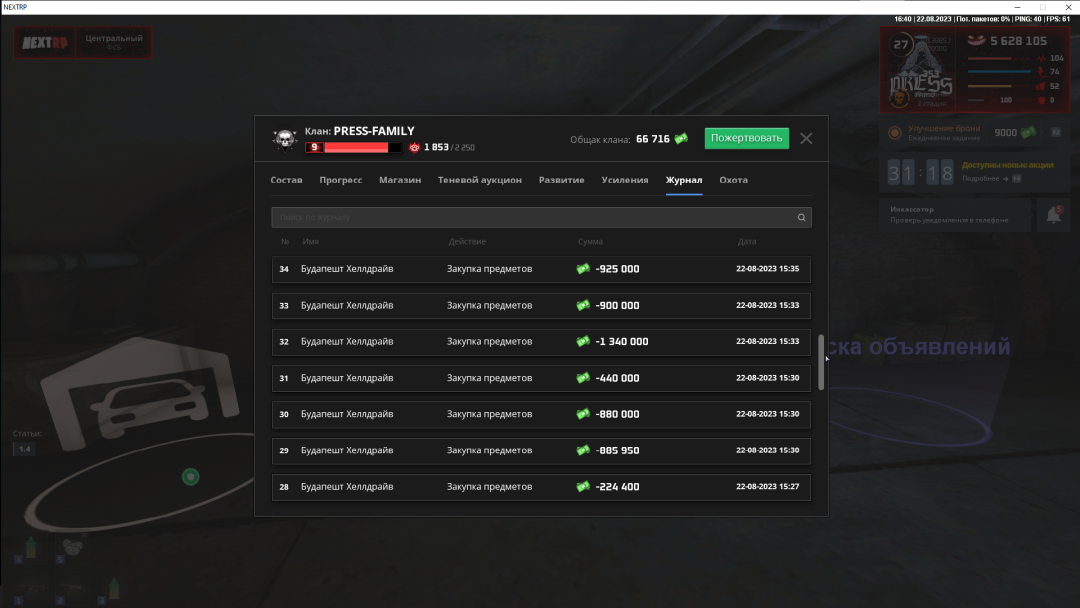Click the amount -224 400
The image size is (1080, 608).
(x=617, y=487)
